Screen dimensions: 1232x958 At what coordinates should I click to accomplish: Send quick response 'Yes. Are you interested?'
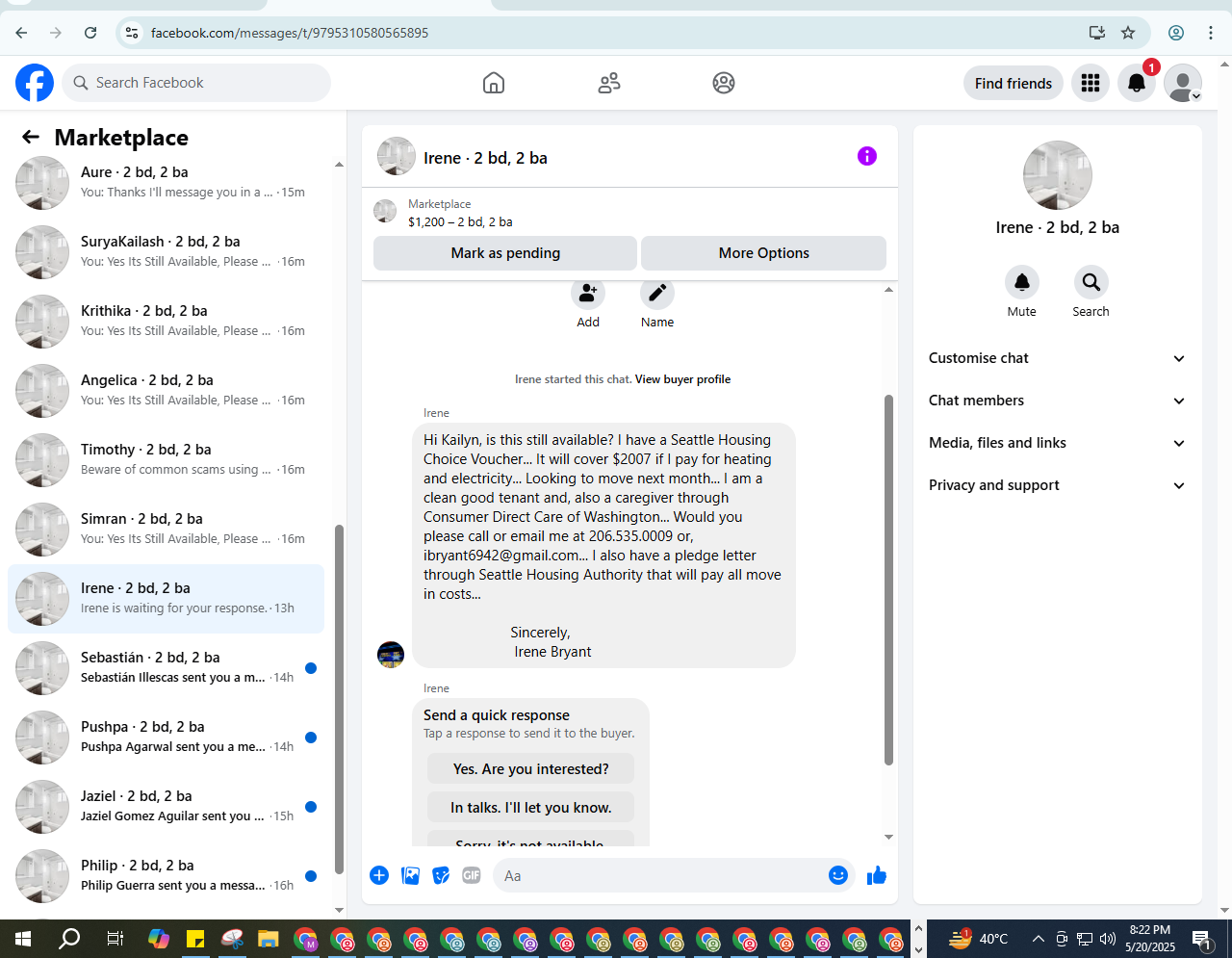coord(531,769)
